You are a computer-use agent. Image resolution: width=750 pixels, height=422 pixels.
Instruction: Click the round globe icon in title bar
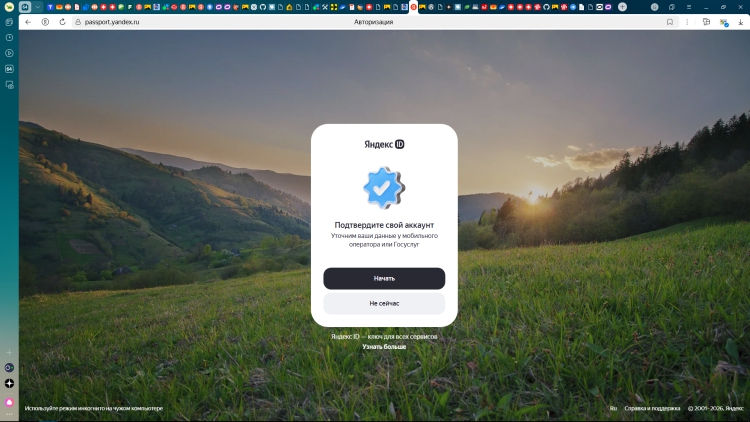click(654, 7)
